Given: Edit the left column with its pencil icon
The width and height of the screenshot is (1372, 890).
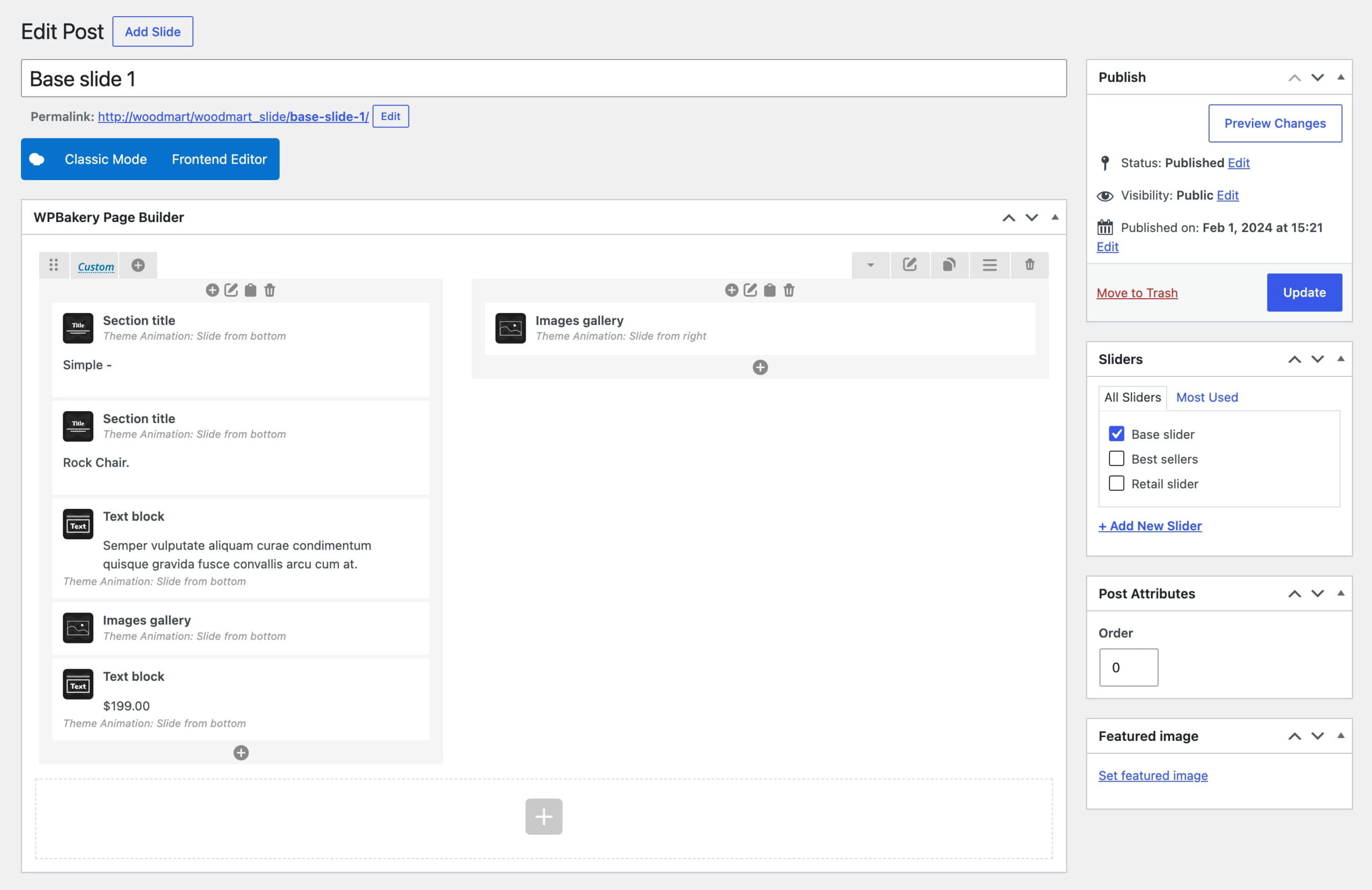Looking at the screenshot, I should pyautogui.click(x=231, y=290).
